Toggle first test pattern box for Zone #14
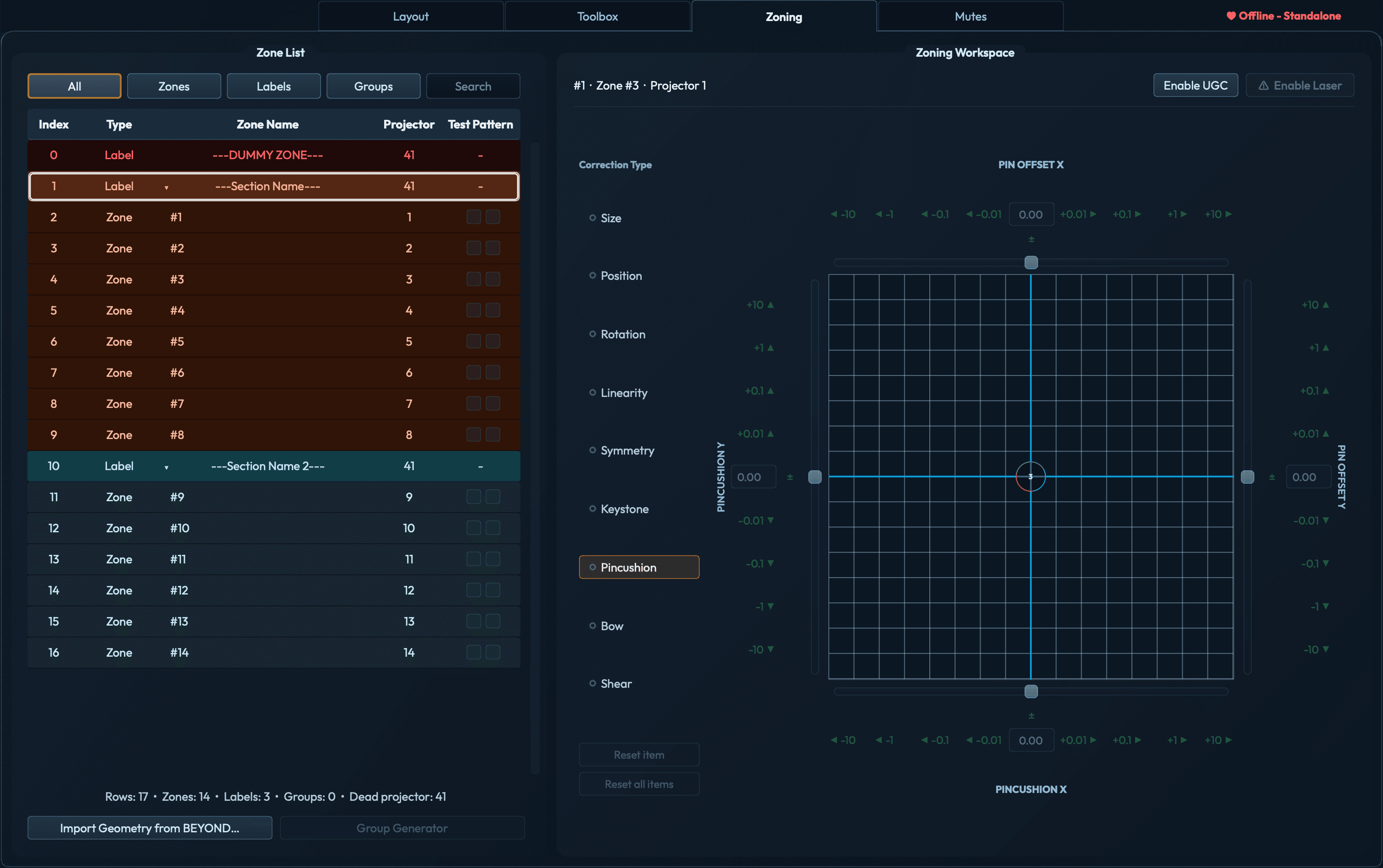1383x868 pixels. (x=474, y=653)
